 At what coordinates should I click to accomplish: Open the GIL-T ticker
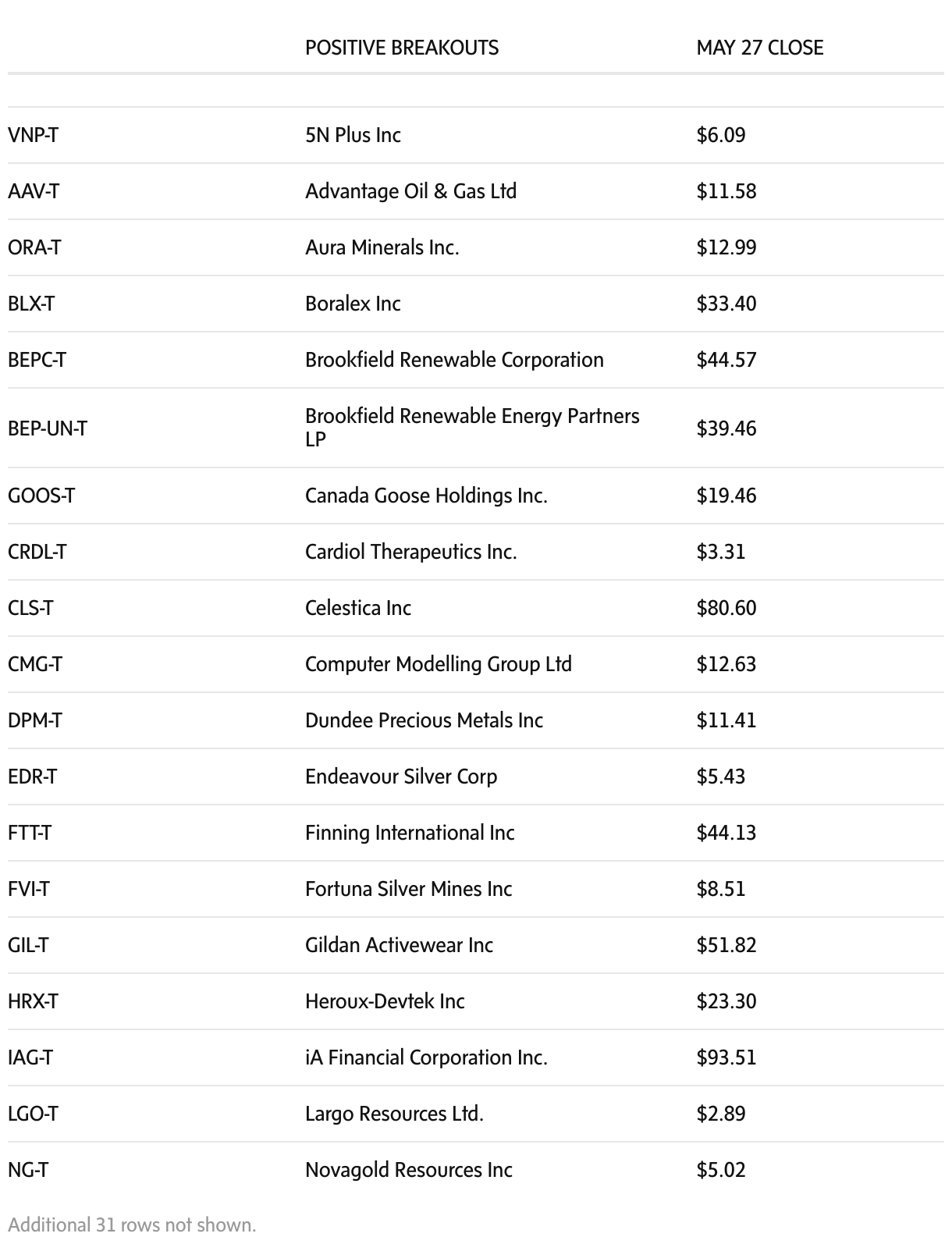click(28, 945)
